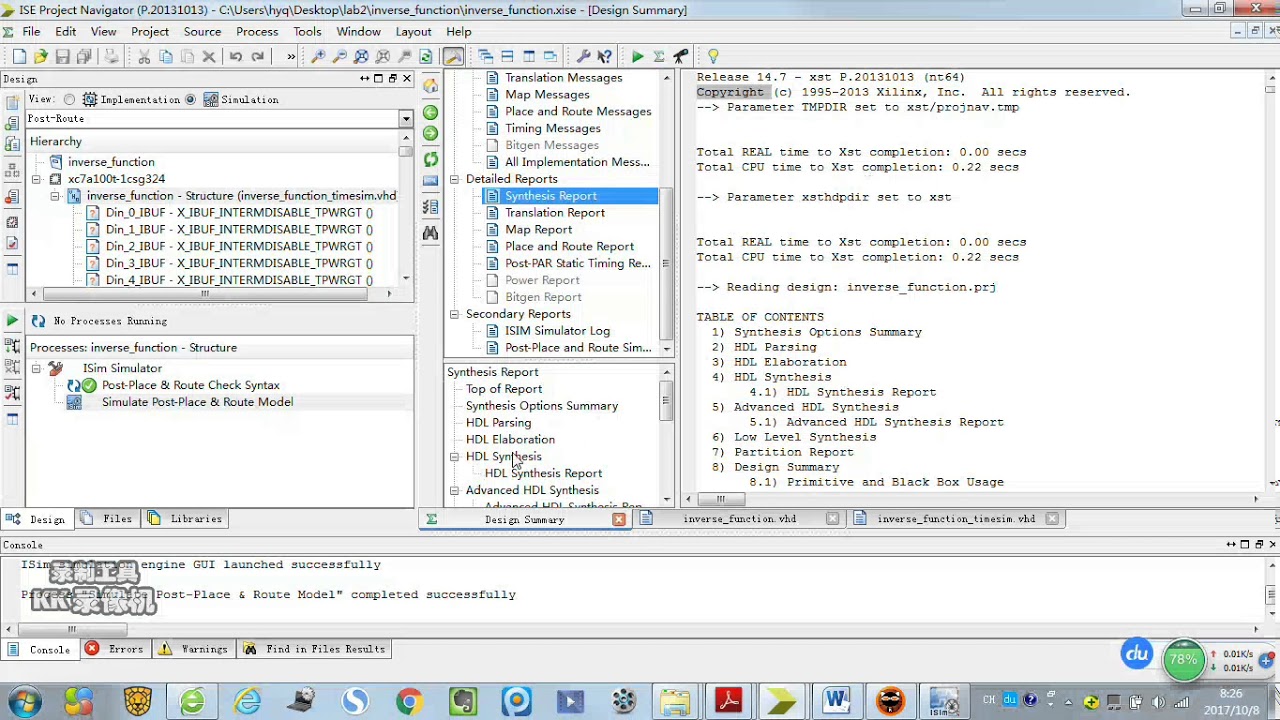
Task: Click the green Run arrow icon
Action: coord(637,57)
